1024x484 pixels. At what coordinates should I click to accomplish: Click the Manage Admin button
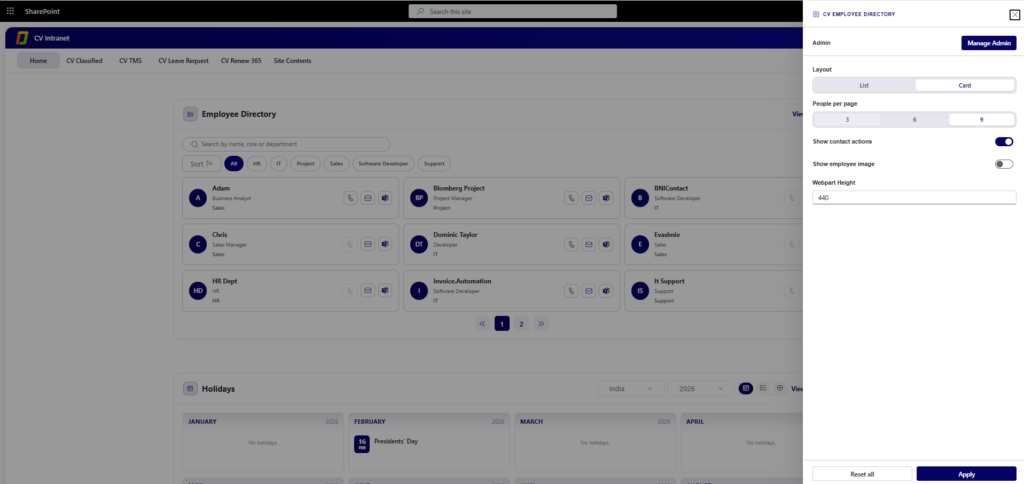click(989, 43)
